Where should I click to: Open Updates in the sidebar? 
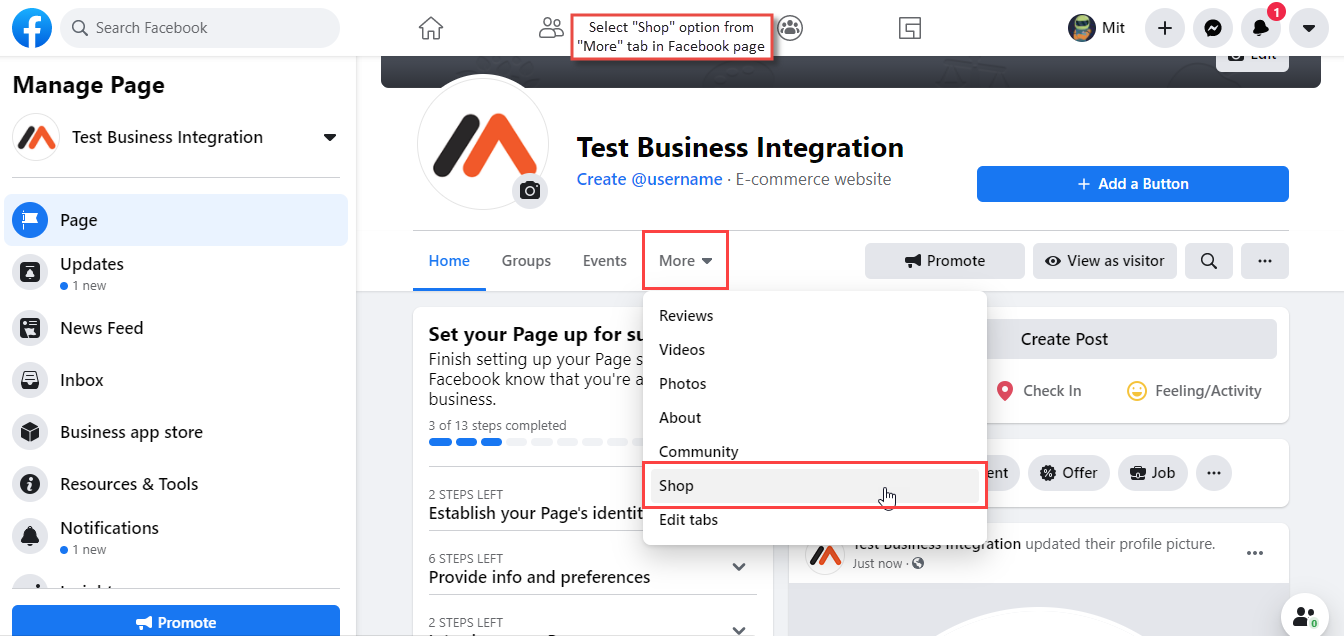(176, 272)
